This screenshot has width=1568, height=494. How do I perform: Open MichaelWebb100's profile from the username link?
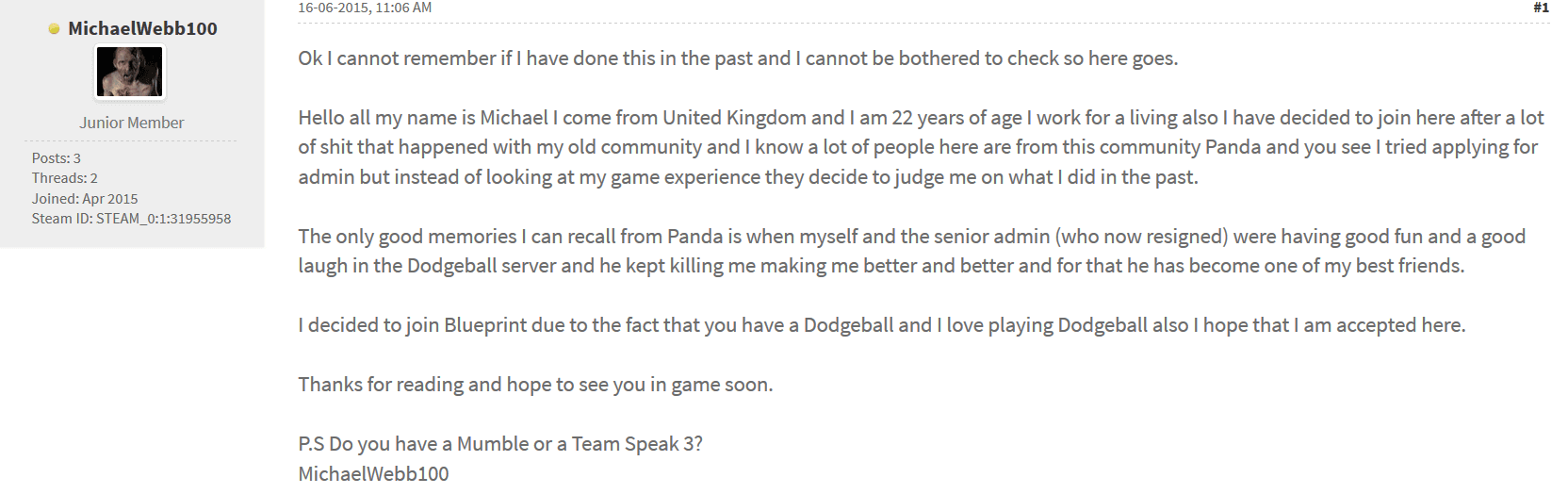[142, 28]
